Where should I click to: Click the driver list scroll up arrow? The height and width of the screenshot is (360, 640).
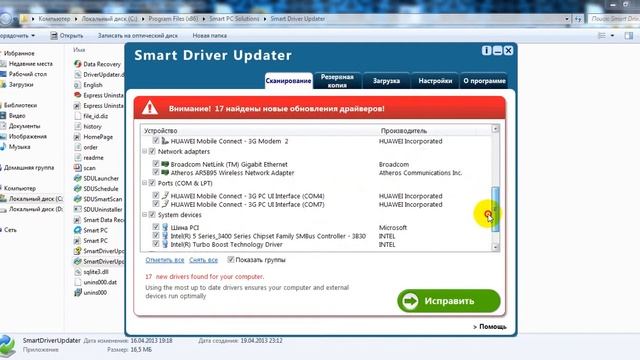[x=495, y=129]
